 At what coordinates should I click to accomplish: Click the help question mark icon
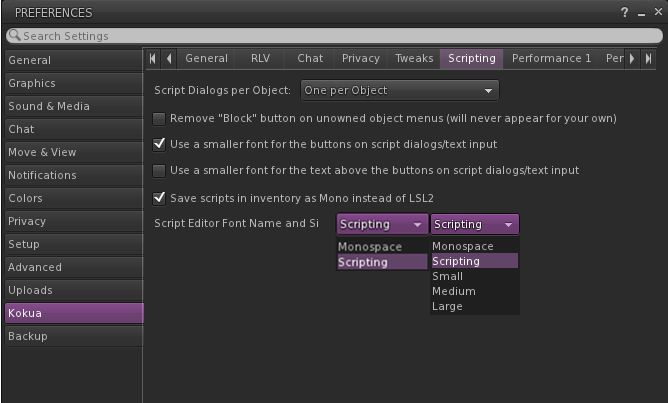(x=626, y=13)
